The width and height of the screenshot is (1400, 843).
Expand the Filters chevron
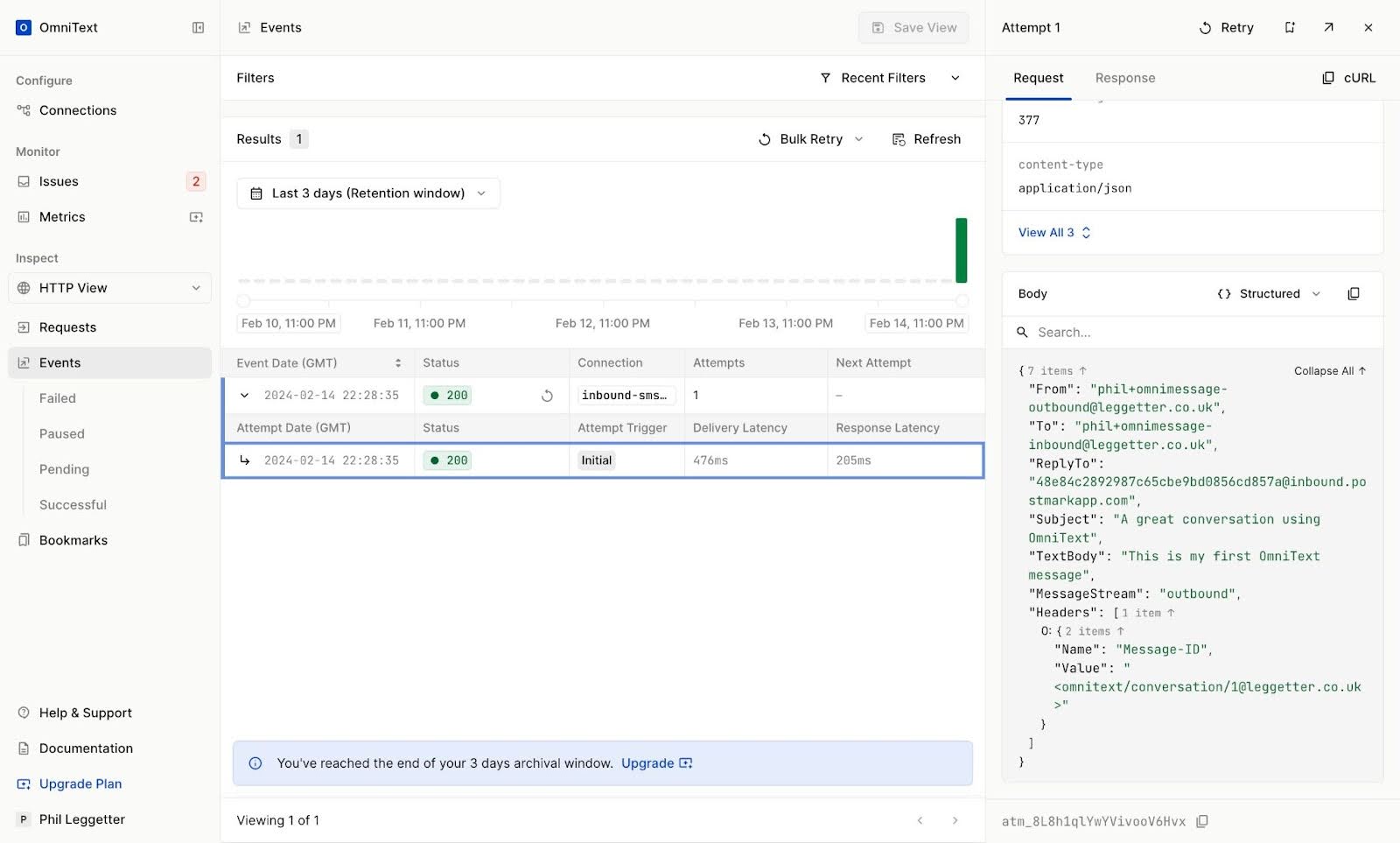955,78
